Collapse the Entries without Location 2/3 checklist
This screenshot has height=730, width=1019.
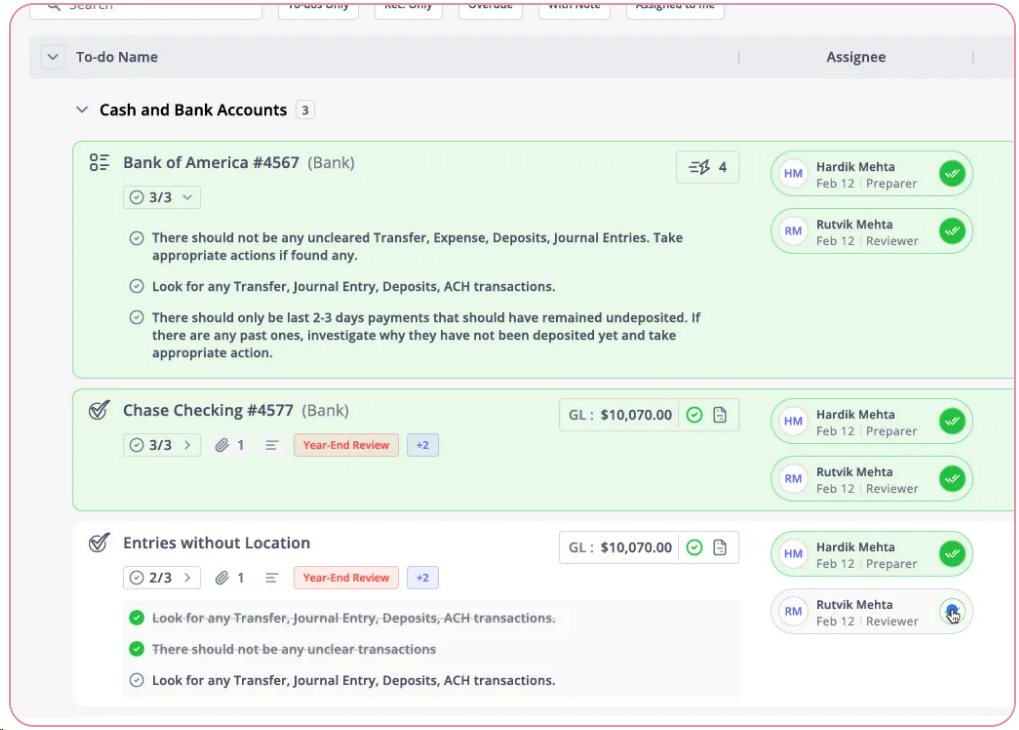point(162,578)
